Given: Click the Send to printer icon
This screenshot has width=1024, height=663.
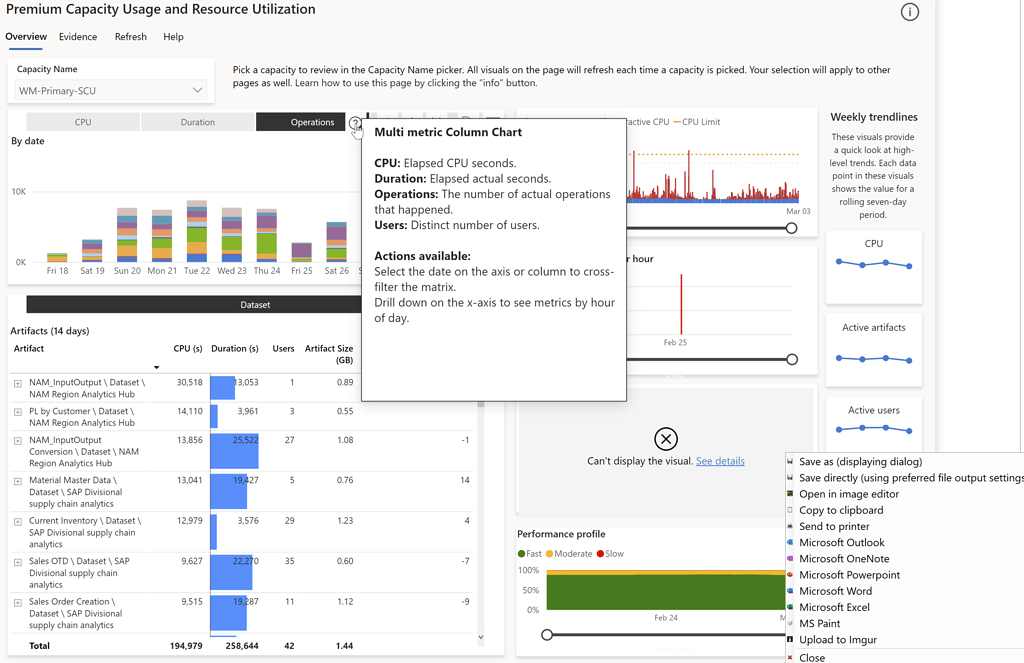Looking at the screenshot, I should click(x=790, y=526).
